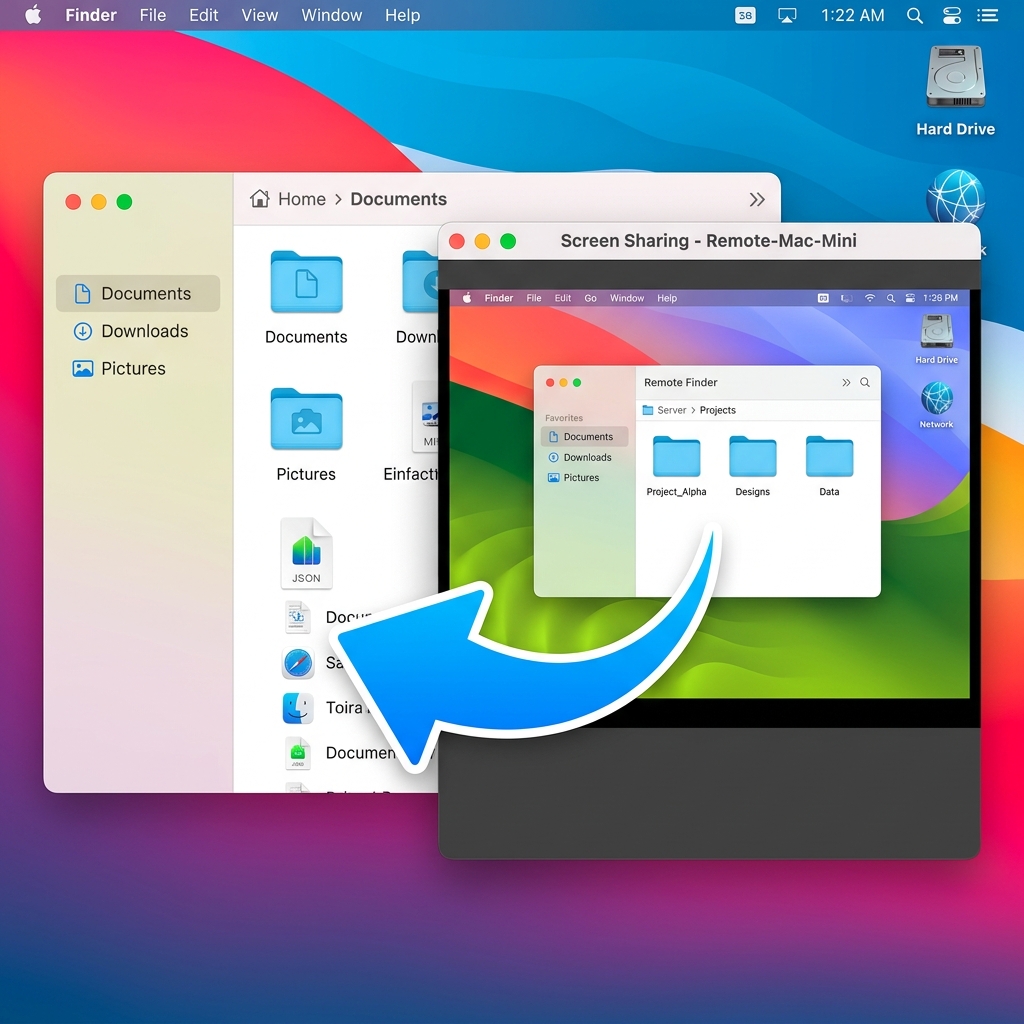Open the remote Window menu
This screenshot has height=1024, width=1024.
pos(627,298)
